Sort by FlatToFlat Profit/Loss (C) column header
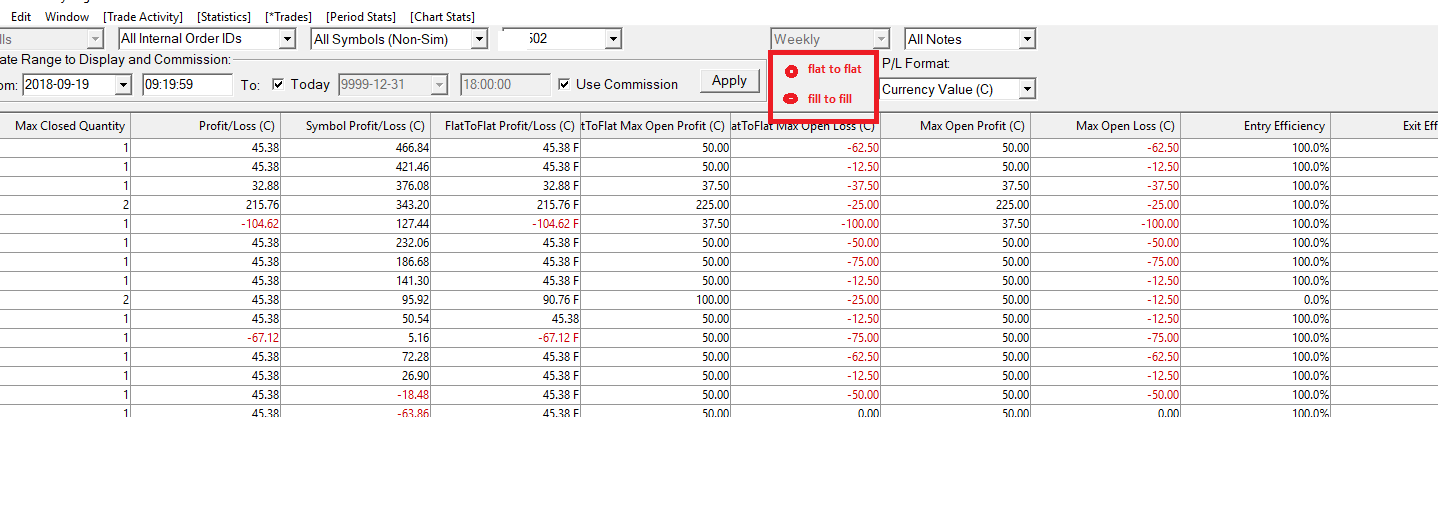Screen dimensions: 1438x526 tap(505, 126)
